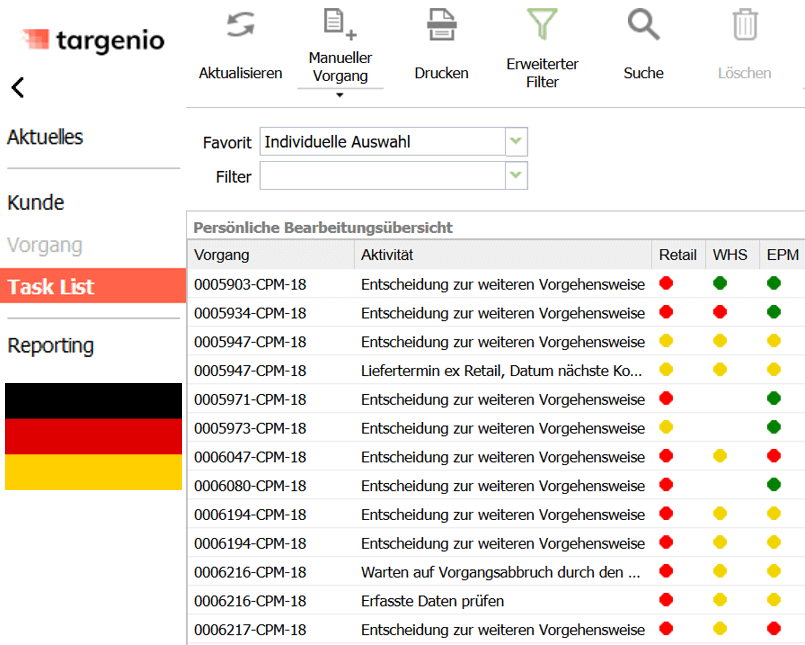Open Aktuelles in the sidebar
This screenshot has height=645, width=805.
(45, 138)
